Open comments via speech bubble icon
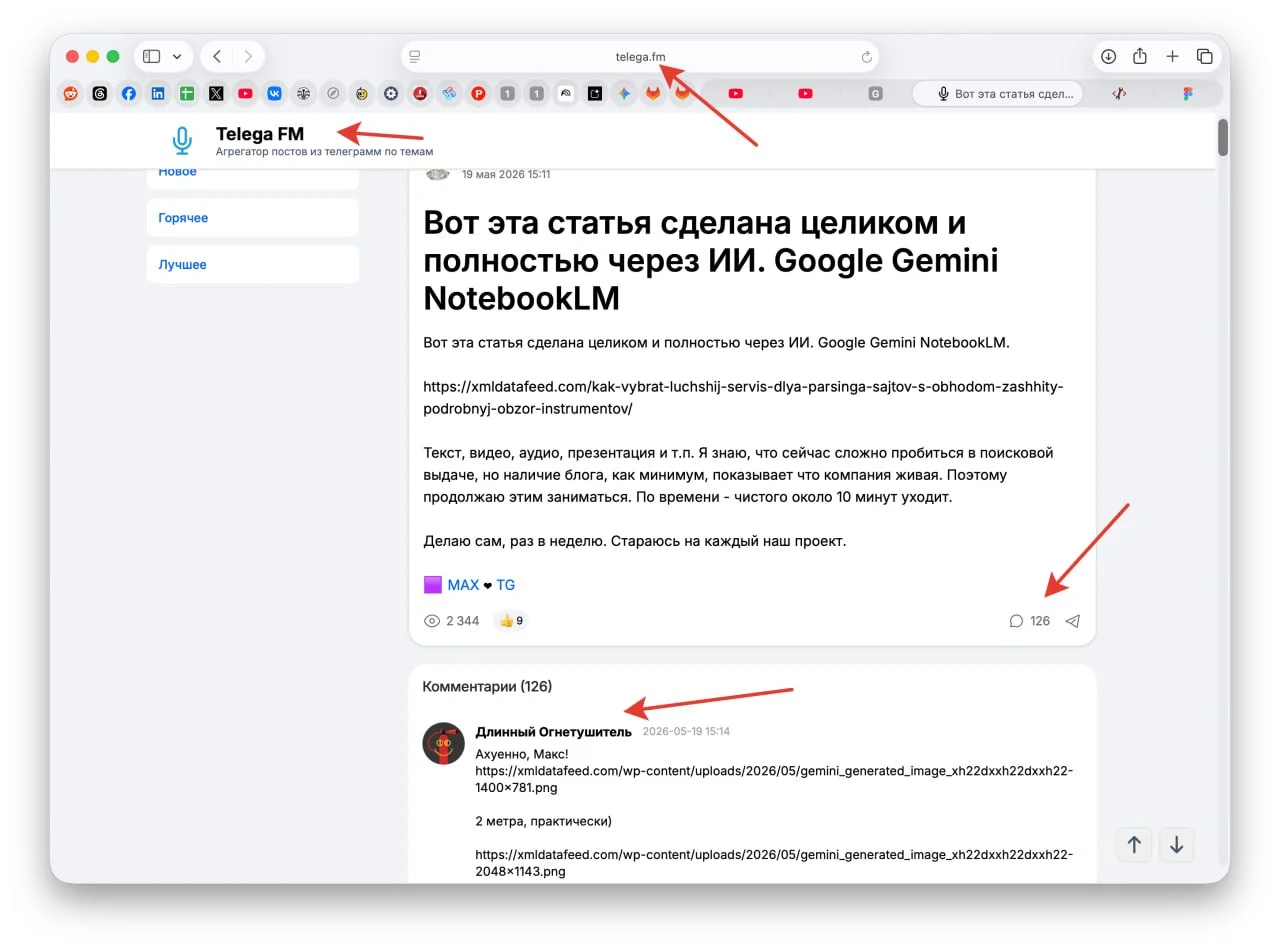Viewport: 1280px width, 949px height. pyautogui.click(x=1016, y=621)
